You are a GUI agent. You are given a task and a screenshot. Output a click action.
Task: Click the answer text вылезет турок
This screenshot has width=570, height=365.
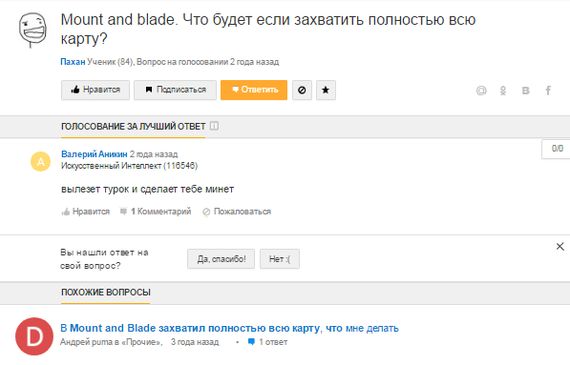147,189
